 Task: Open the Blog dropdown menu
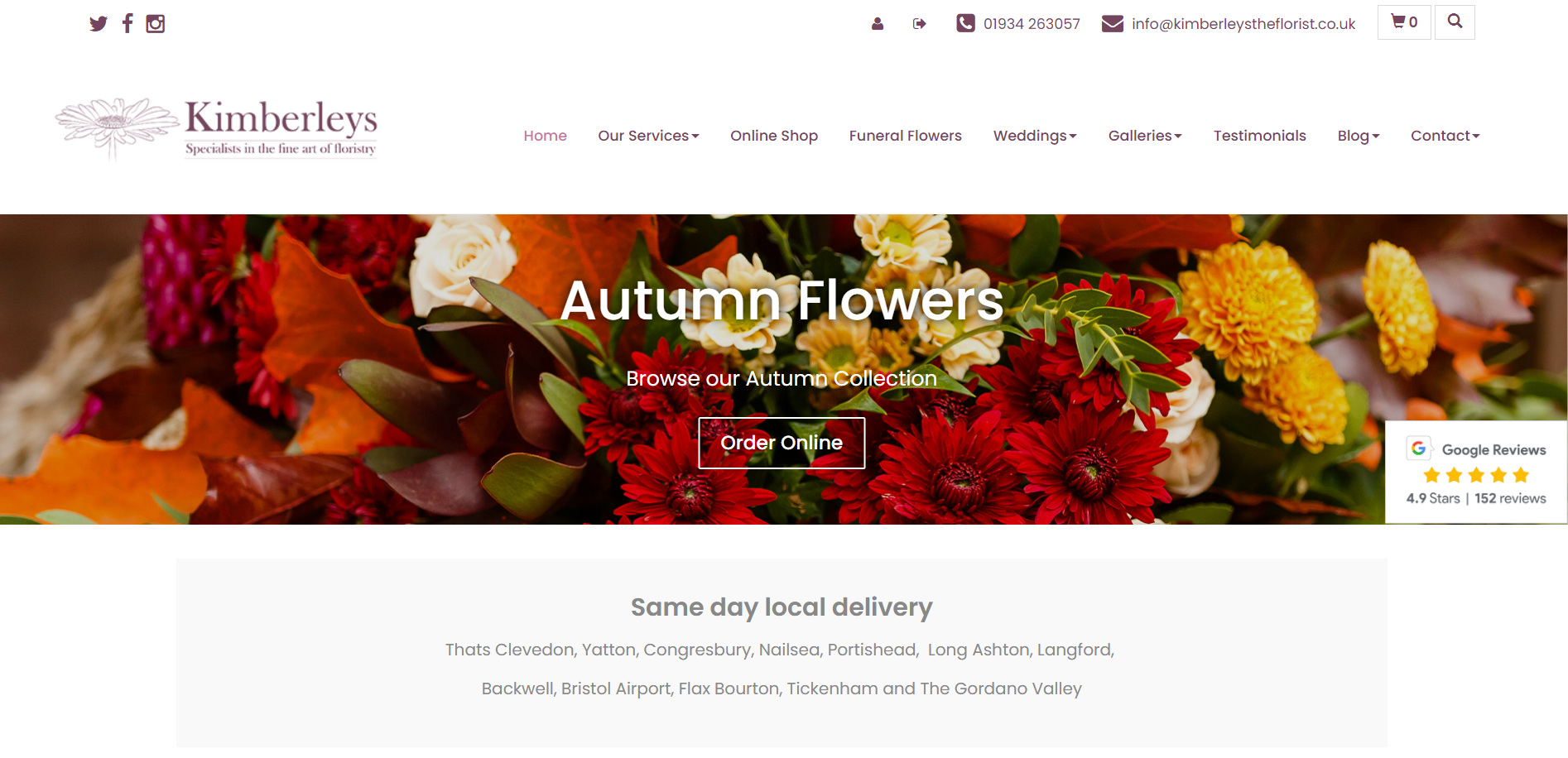1359,136
